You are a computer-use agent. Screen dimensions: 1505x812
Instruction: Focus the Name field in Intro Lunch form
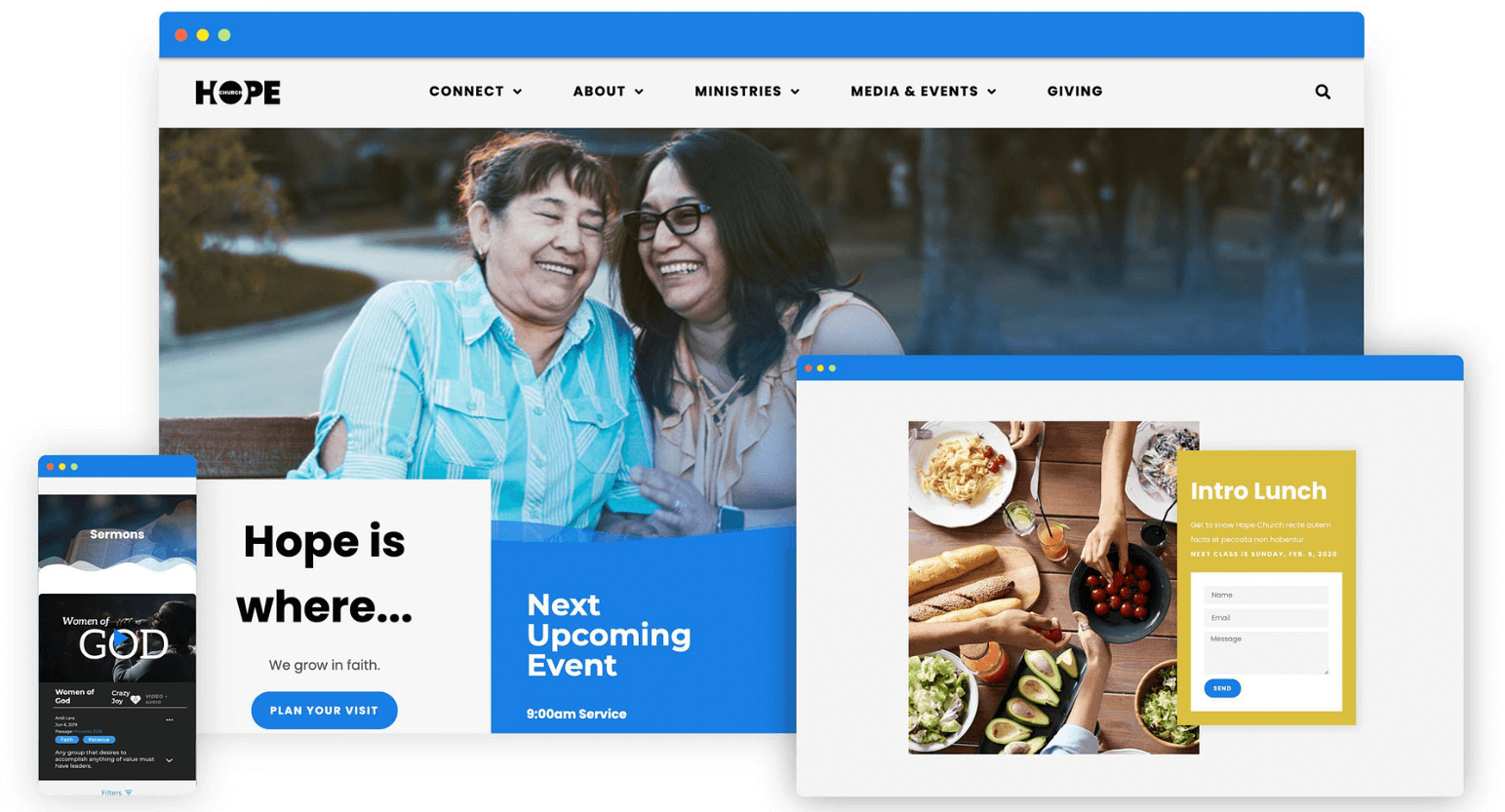[1266, 595]
